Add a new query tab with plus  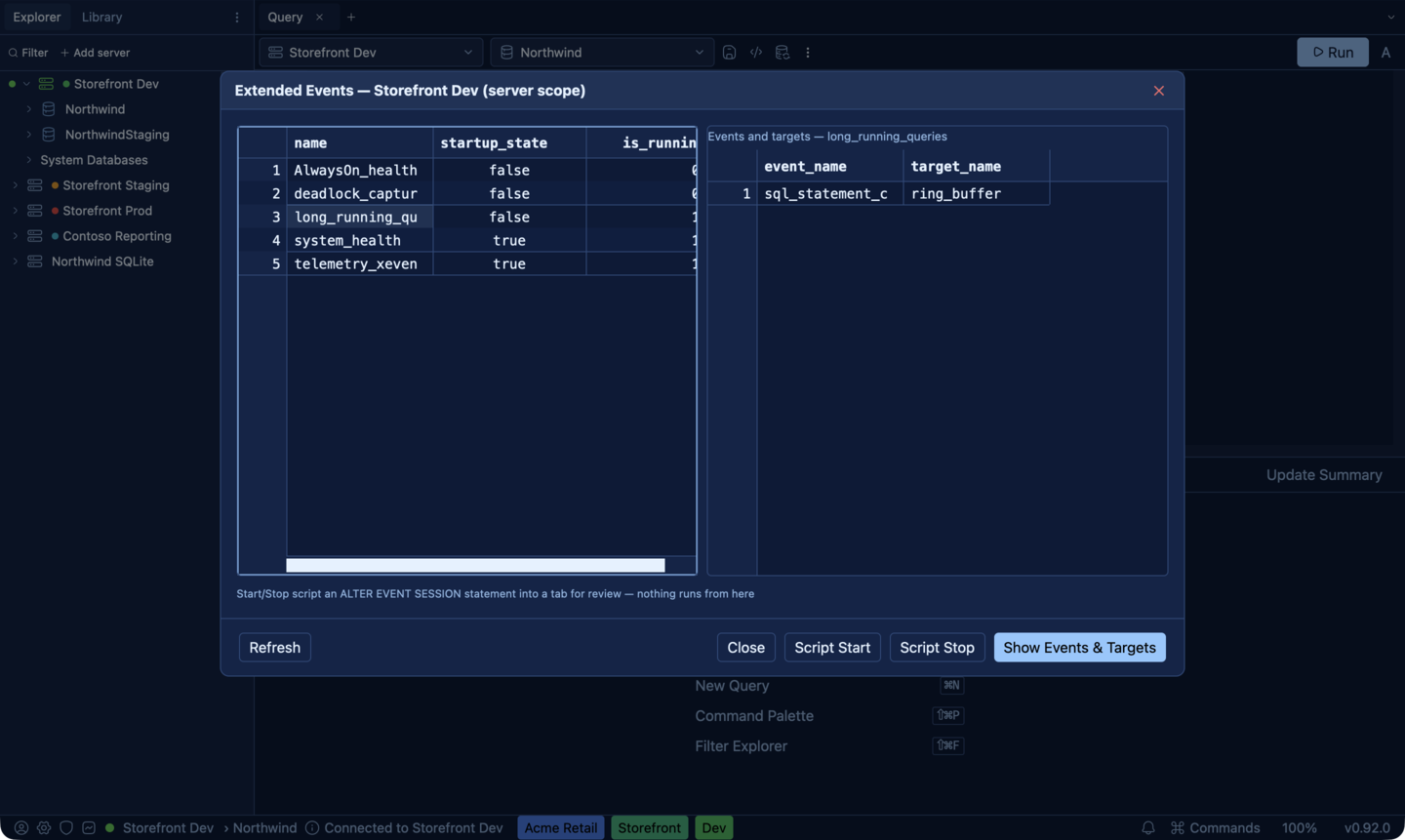point(351,18)
